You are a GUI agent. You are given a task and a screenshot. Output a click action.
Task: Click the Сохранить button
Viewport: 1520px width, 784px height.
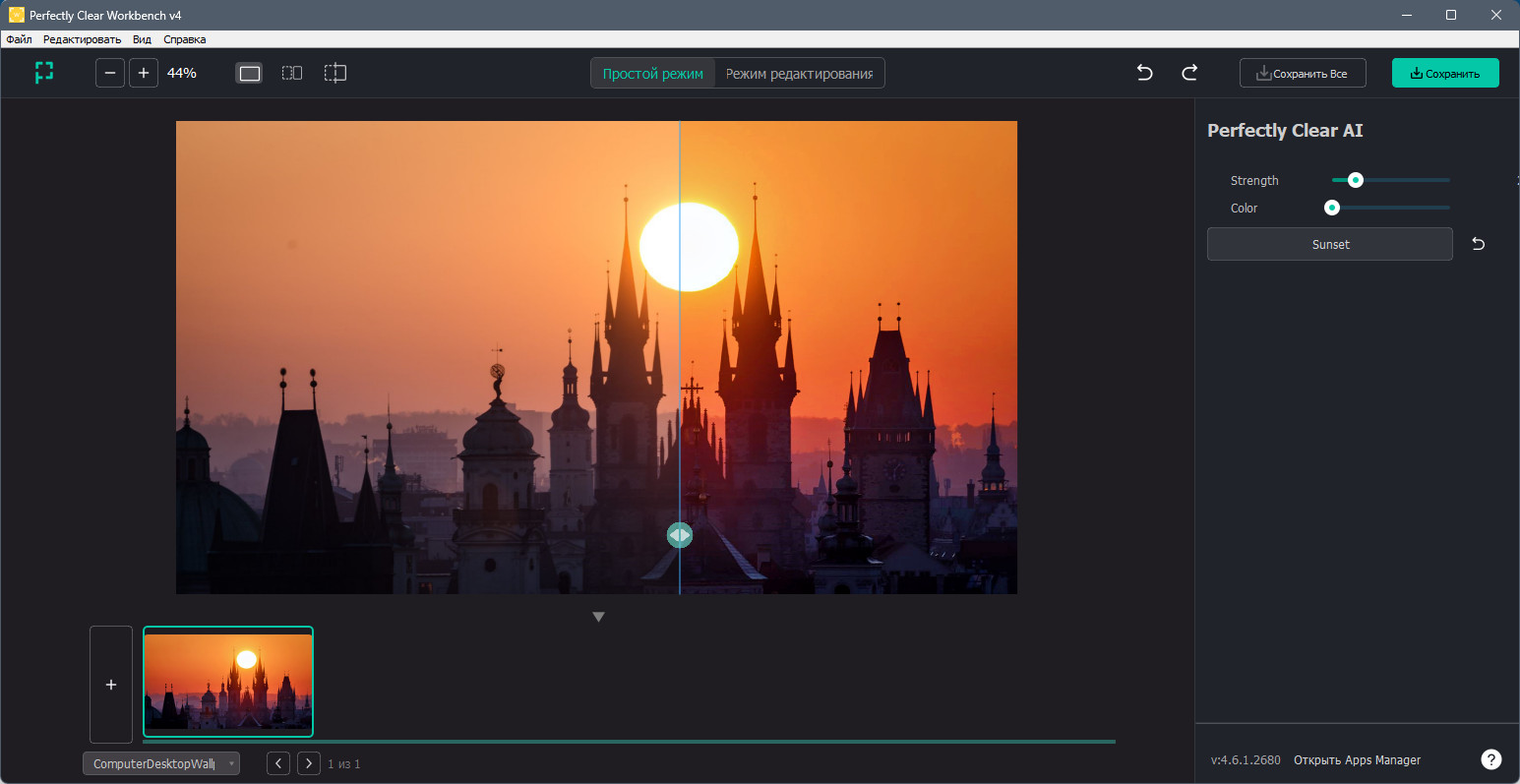coord(1445,73)
